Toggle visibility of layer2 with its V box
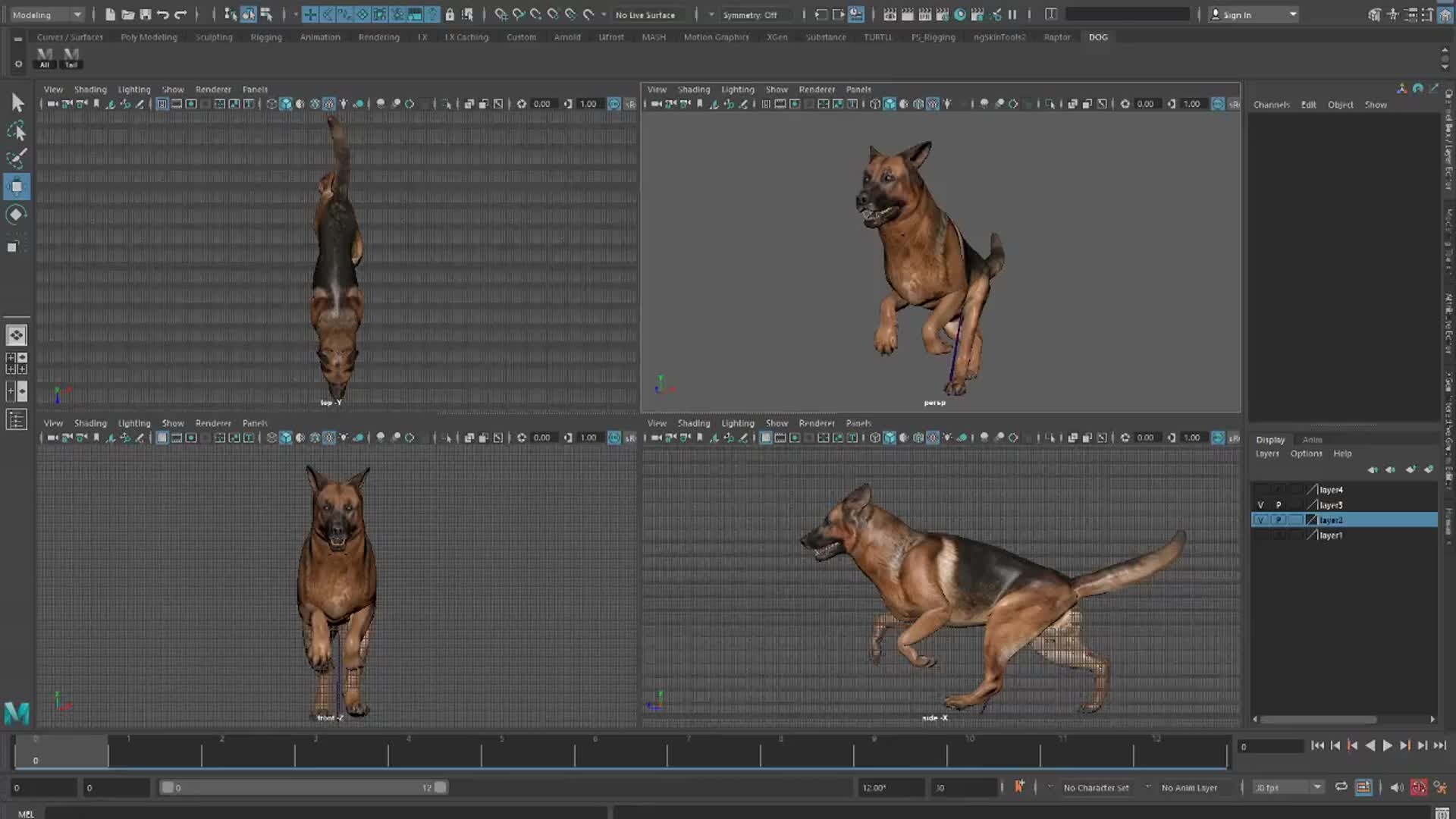This screenshot has height=819, width=1456. (x=1261, y=520)
